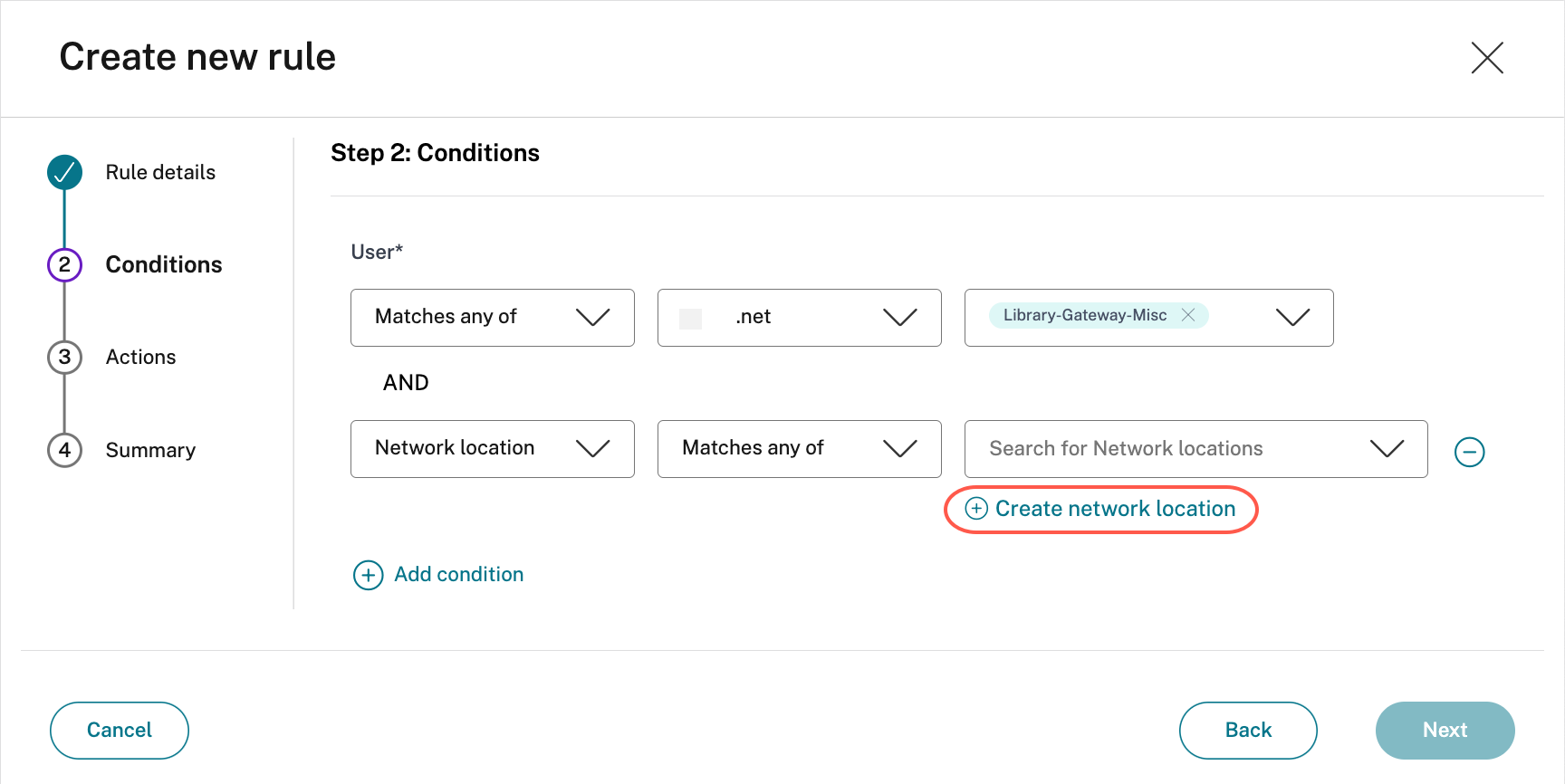Open the user Matches any of dropdown
The height and width of the screenshot is (784, 1565).
(x=492, y=318)
